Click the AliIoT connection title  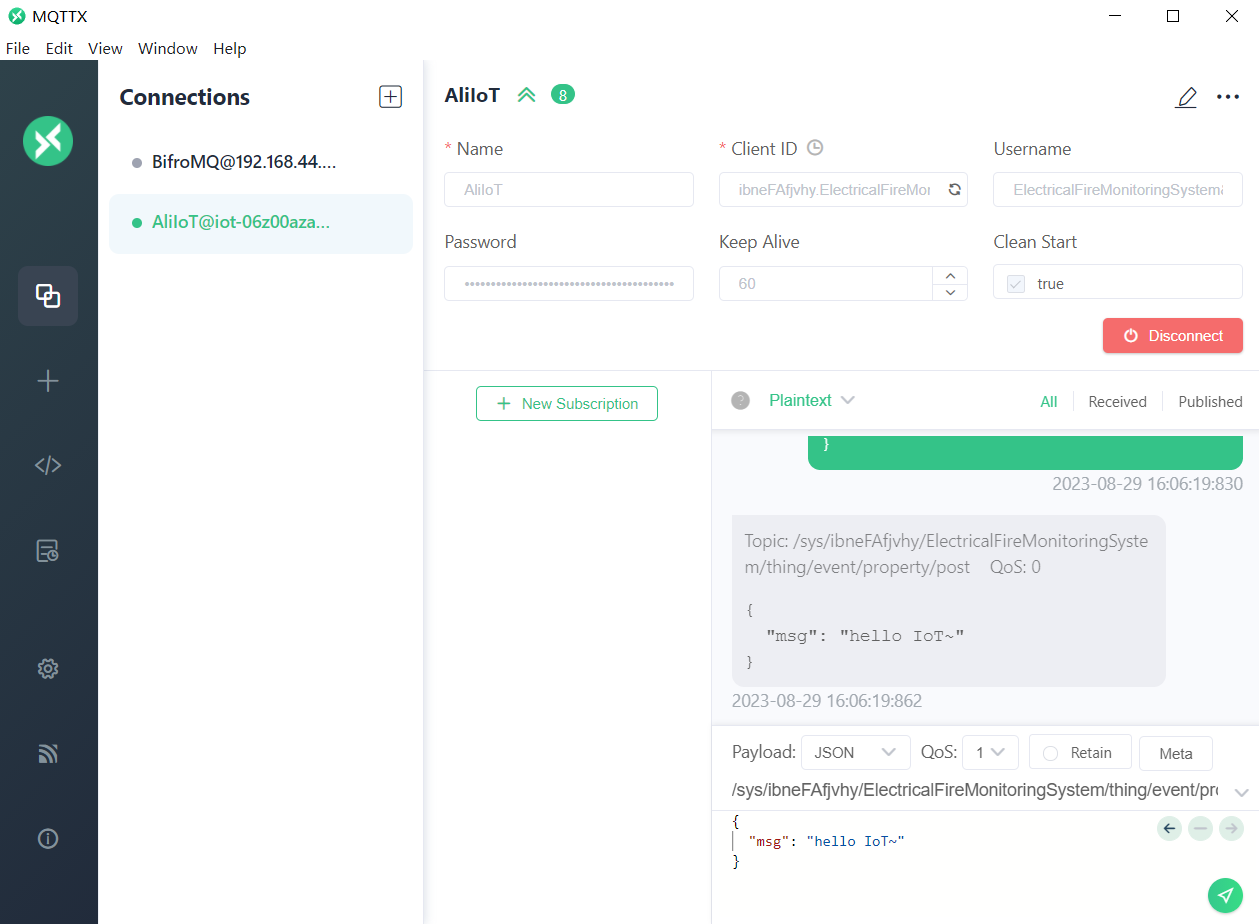(x=472, y=96)
